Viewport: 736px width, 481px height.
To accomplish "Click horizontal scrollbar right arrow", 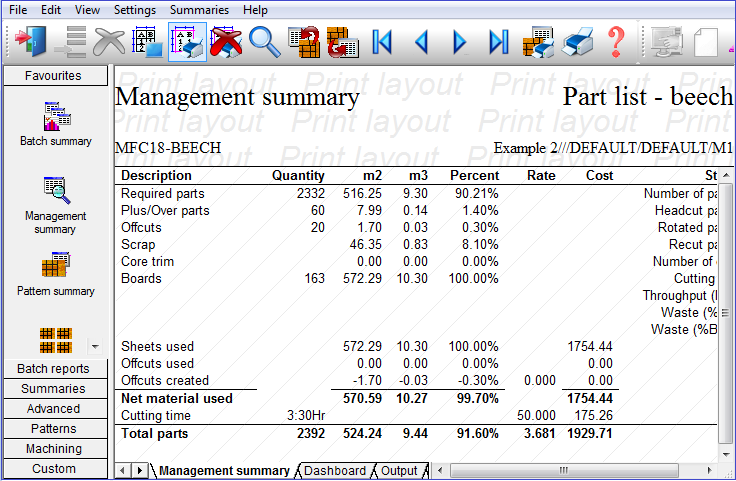I will (x=709, y=470).
